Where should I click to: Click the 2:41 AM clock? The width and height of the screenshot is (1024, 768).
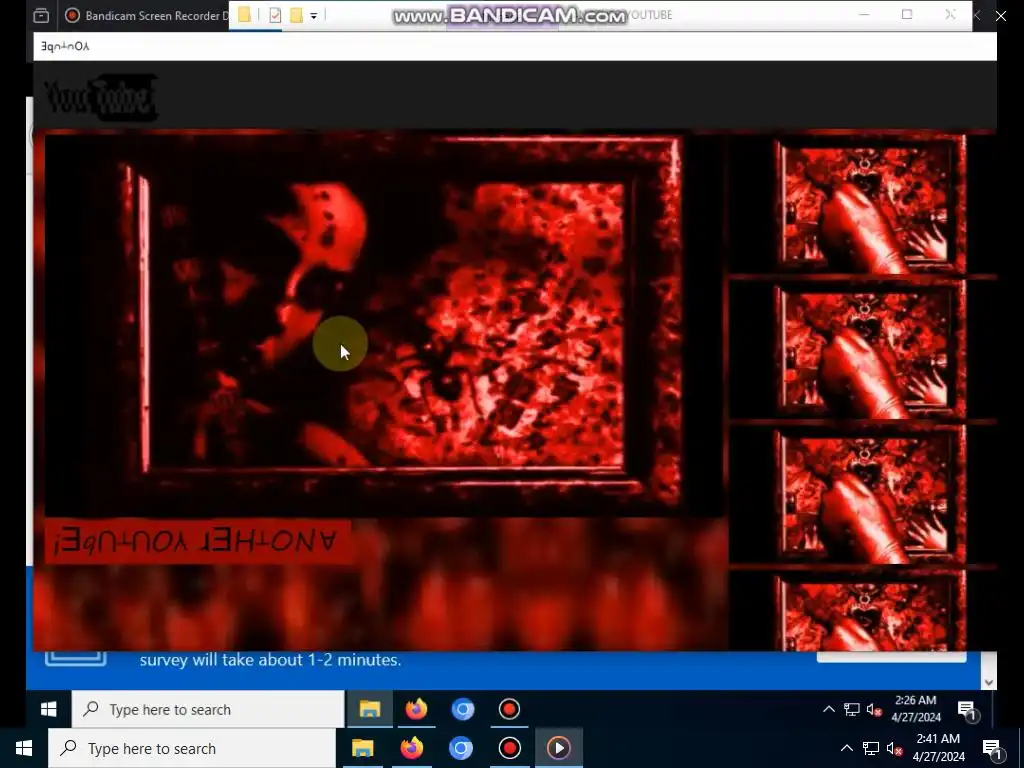[938, 748]
